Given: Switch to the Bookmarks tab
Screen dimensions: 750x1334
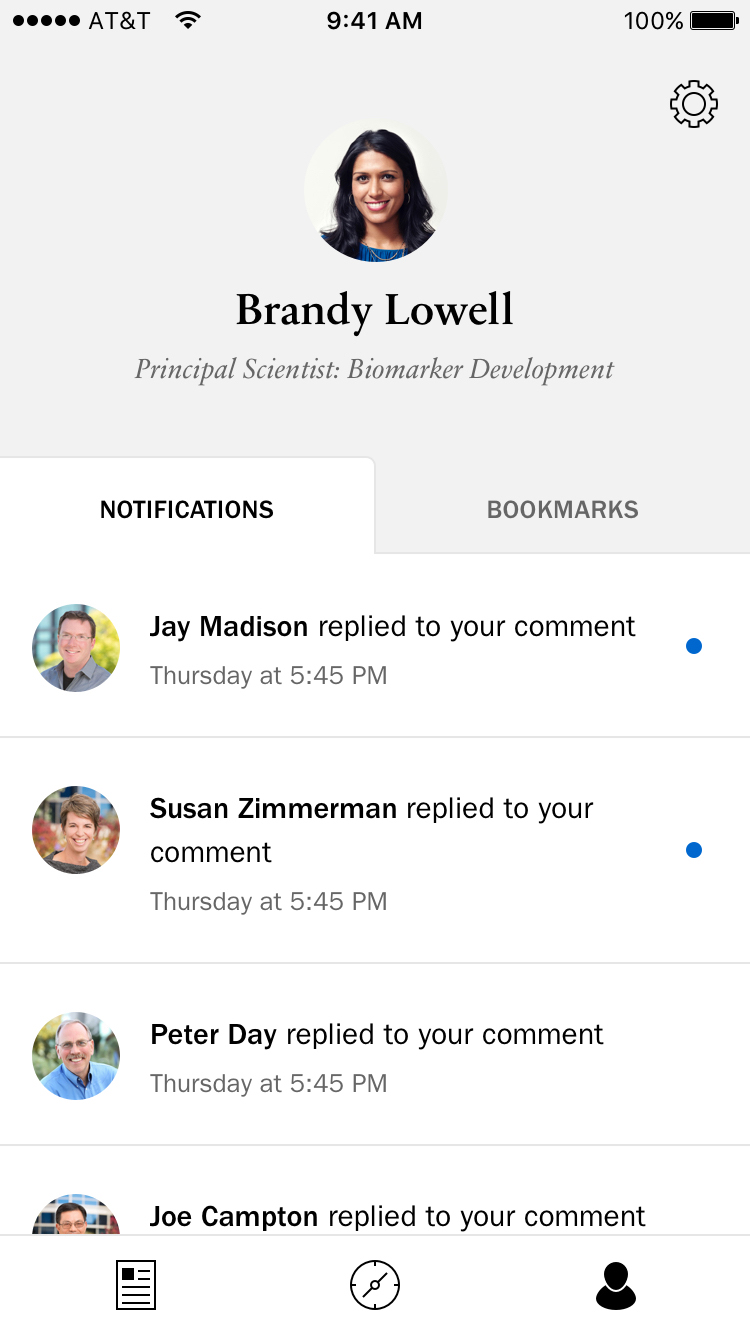Looking at the screenshot, I should (x=562, y=509).
